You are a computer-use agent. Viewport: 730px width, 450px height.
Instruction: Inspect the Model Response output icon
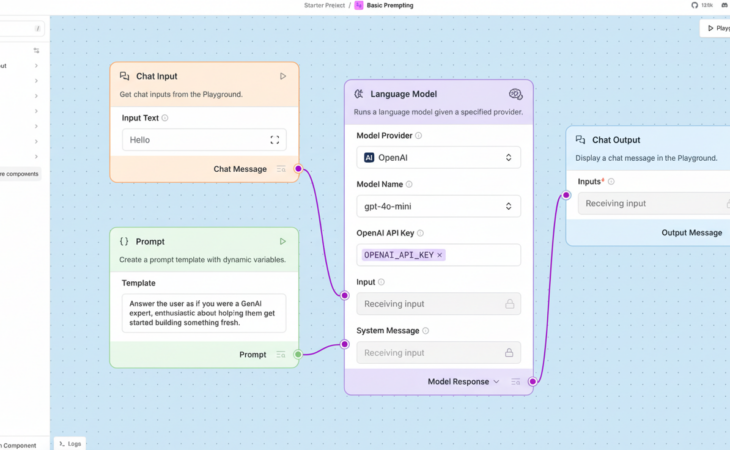point(515,381)
